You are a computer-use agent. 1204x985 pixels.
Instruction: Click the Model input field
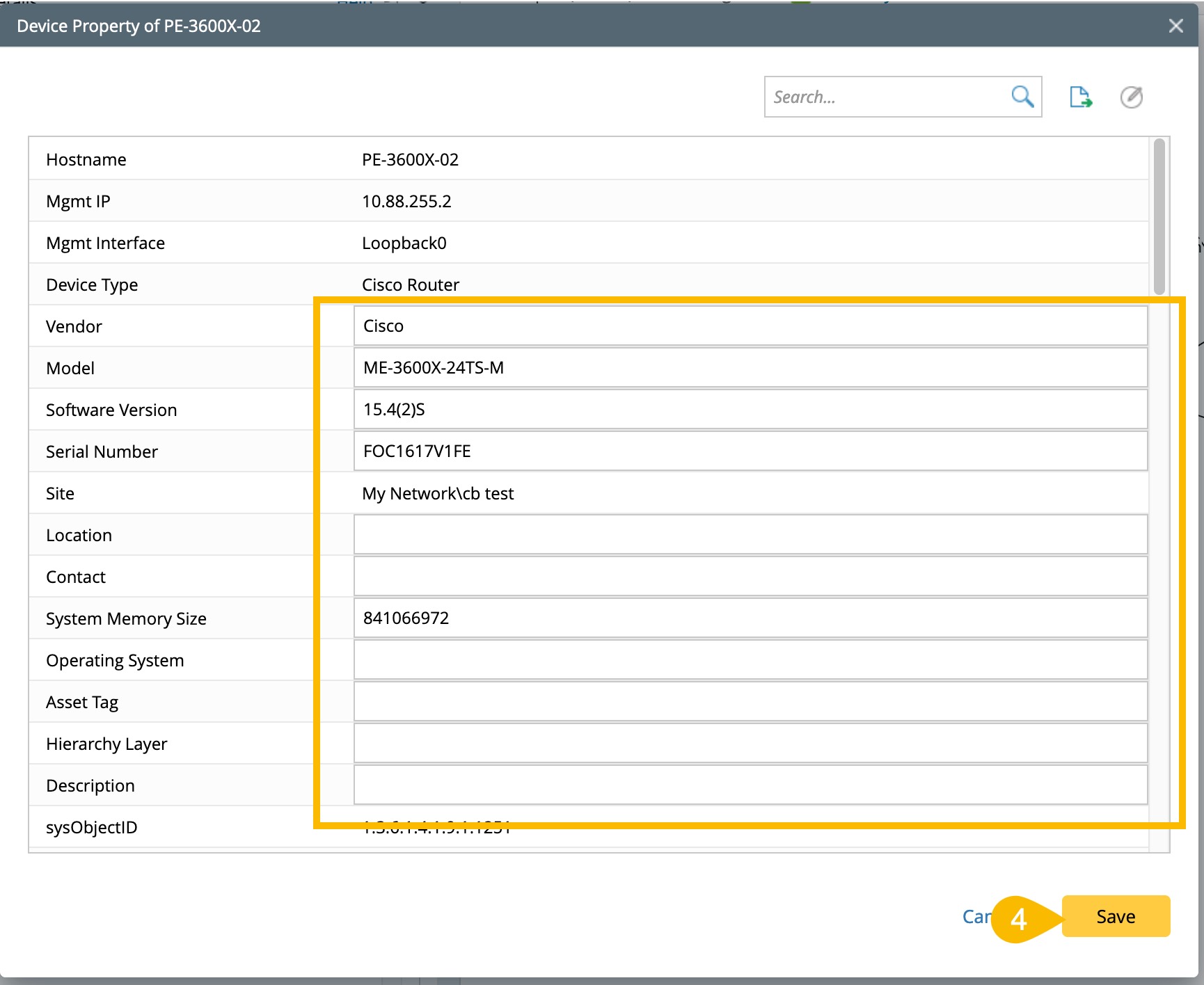(x=750, y=368)
